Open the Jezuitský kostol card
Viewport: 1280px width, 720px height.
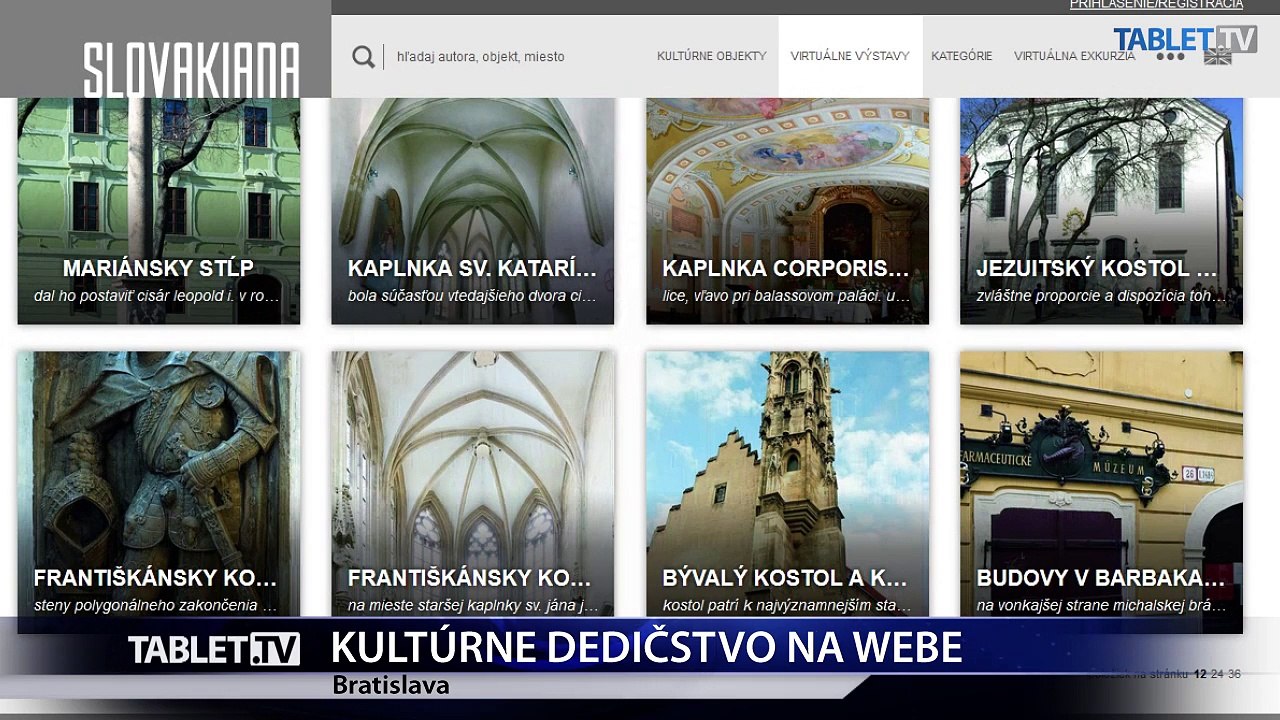coord(1101,211)
